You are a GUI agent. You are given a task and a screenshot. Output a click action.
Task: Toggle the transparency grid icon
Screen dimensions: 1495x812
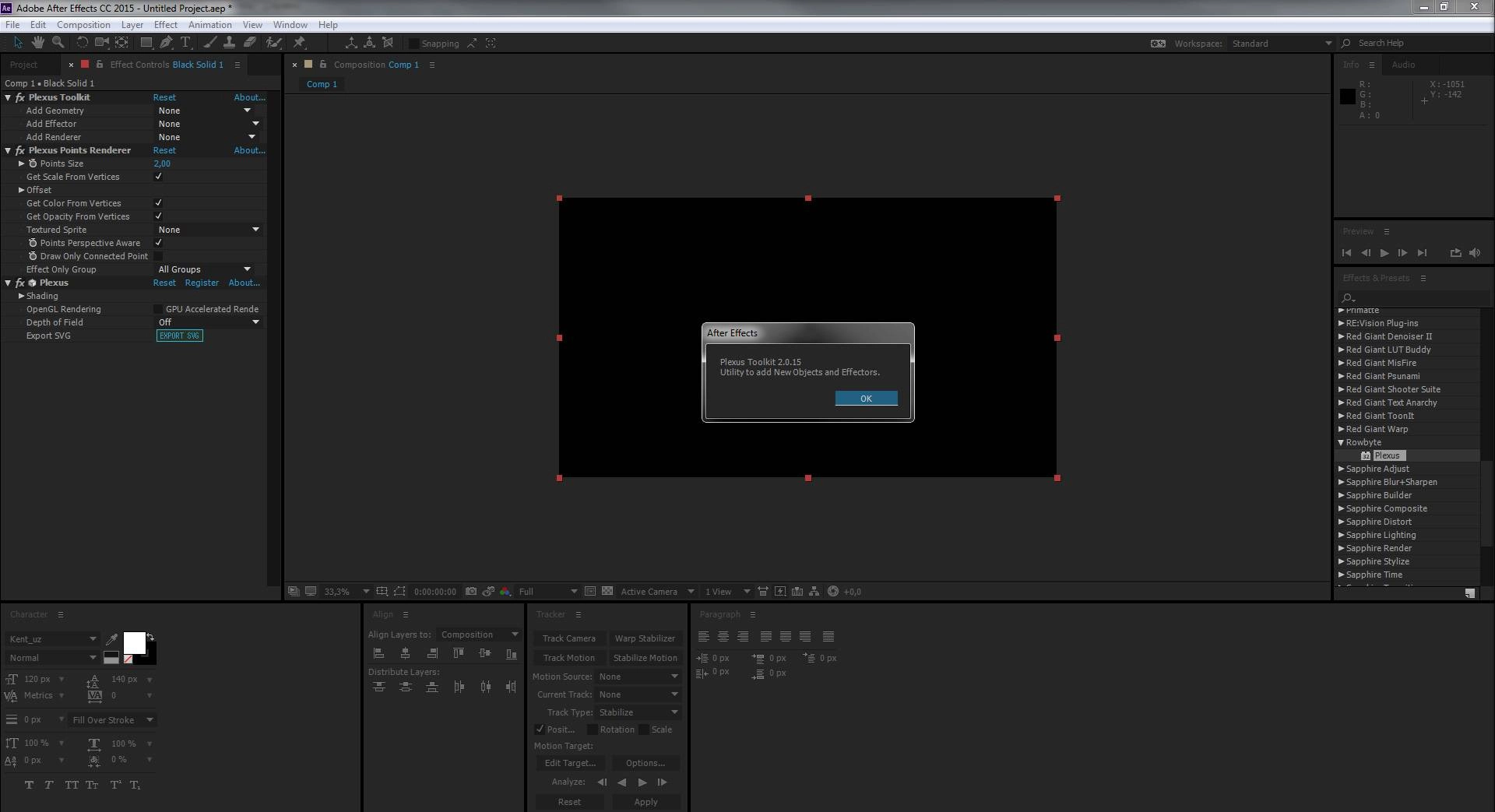(607, 592)
